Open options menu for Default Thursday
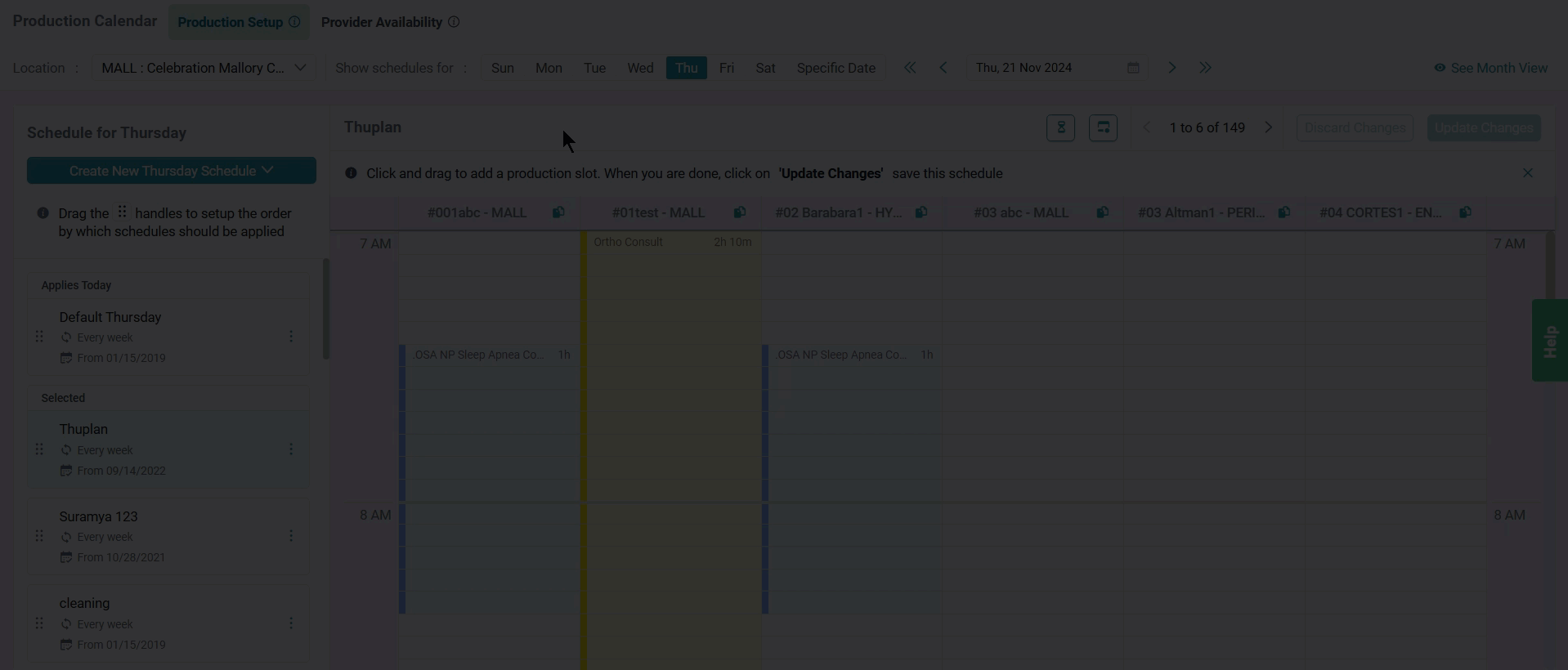The height and width of the screenshot is (670, 1568). 291,337
